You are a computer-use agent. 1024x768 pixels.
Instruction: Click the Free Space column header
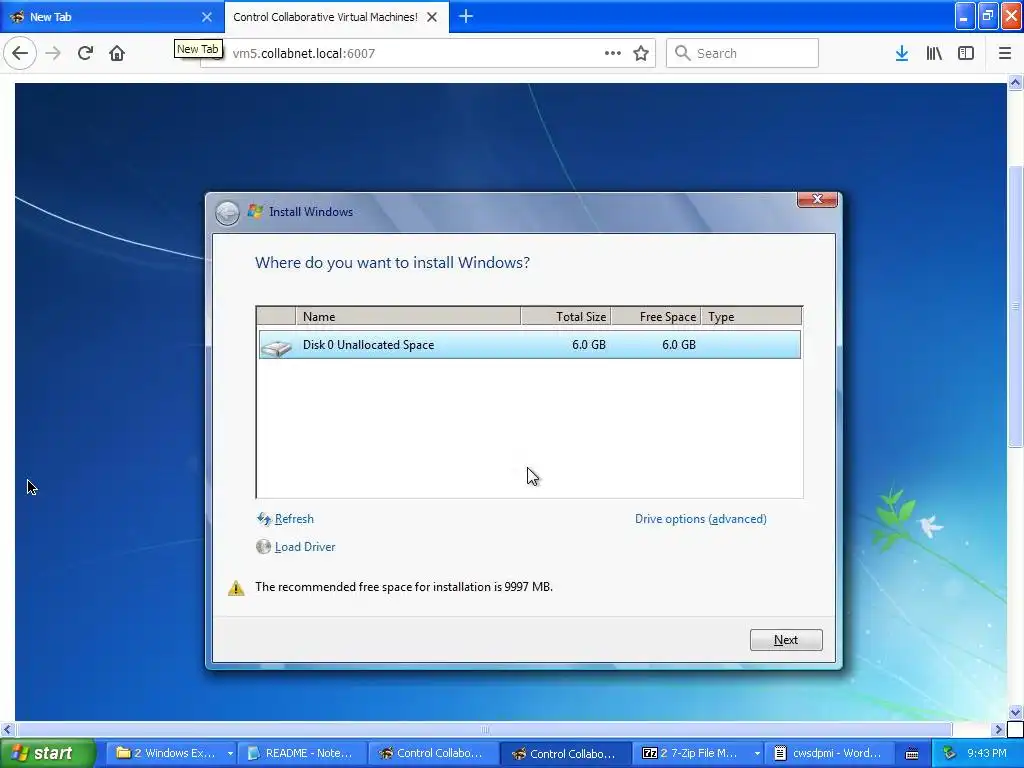click(x=656, y=317)
